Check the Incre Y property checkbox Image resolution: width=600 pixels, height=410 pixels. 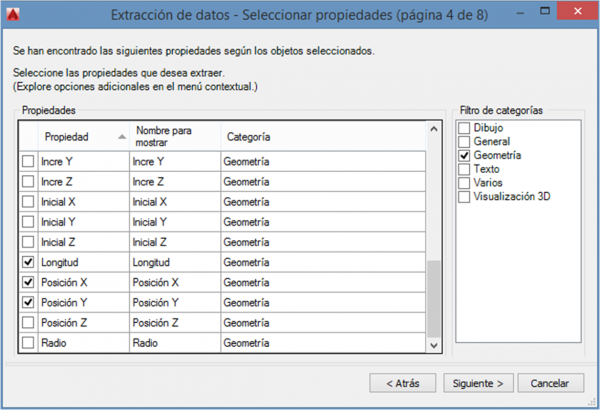click(x=28, y=162)
